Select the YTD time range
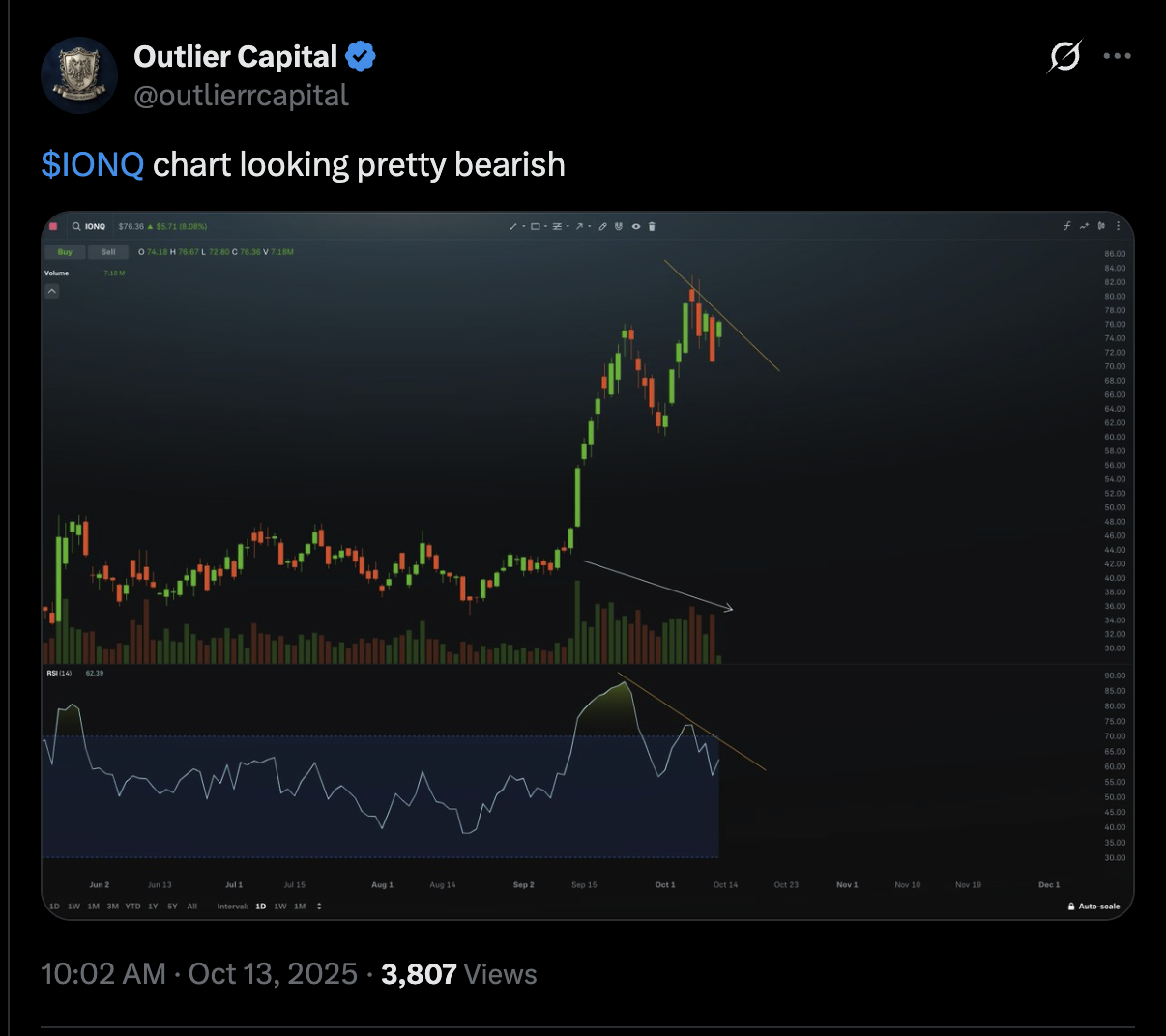1166x1036 pixels. click(132, 906)
